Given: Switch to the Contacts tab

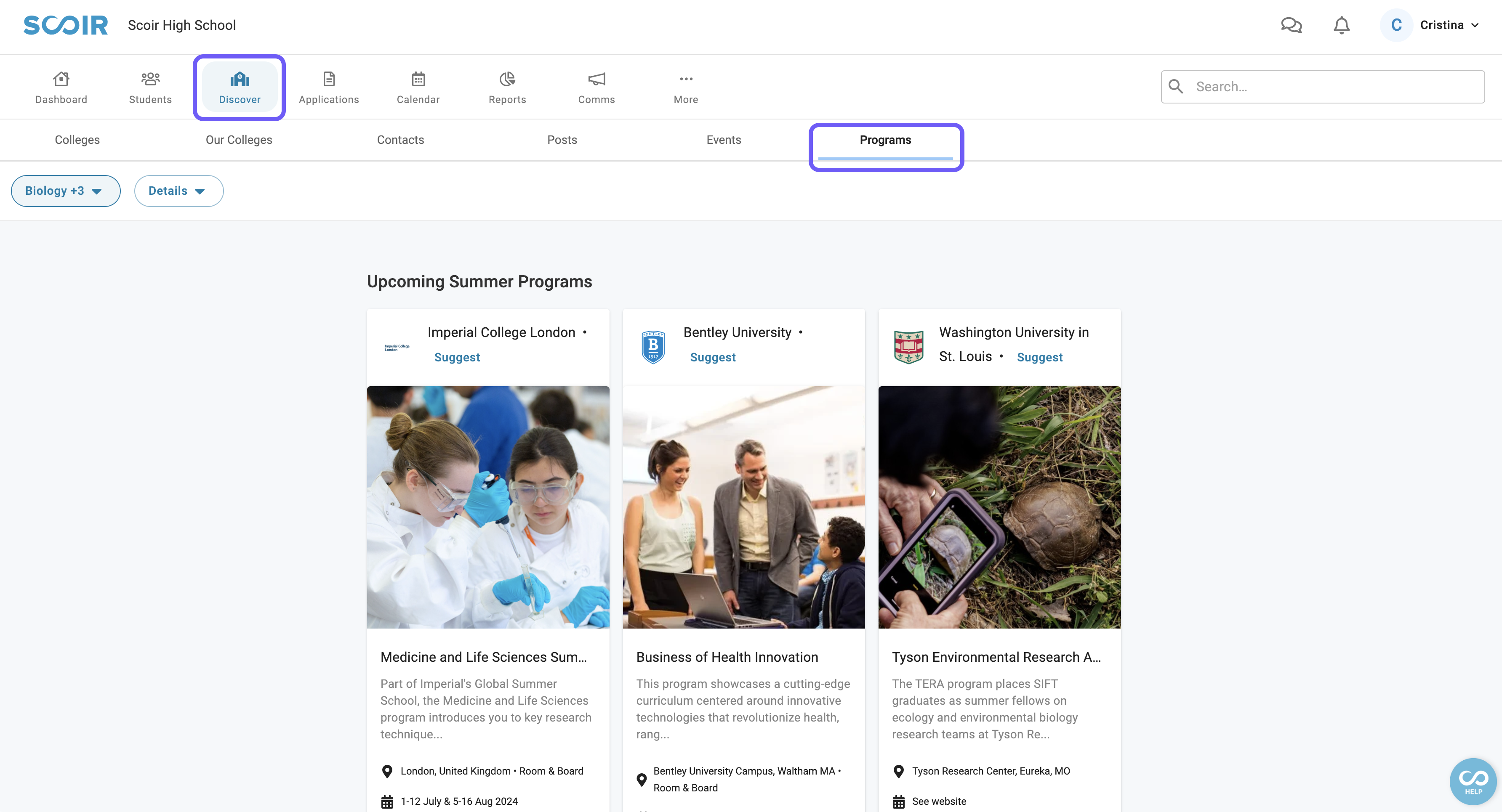Looking at the screenshot, I should 401,140.
